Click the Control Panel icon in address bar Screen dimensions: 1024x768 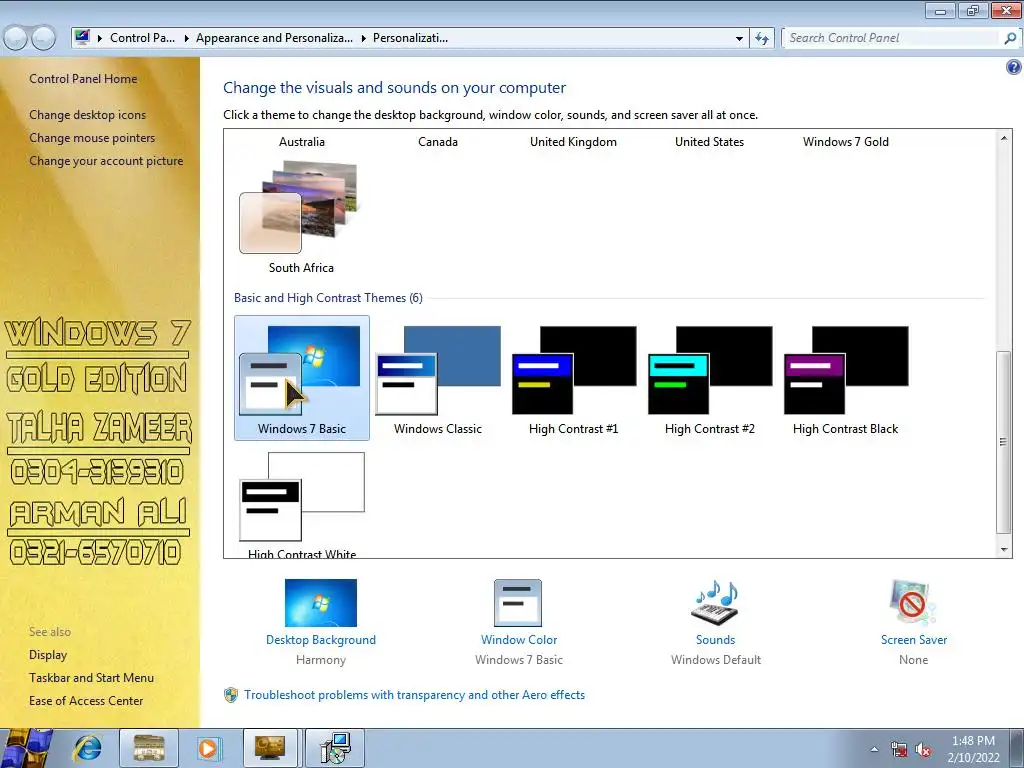pos(82,37)
